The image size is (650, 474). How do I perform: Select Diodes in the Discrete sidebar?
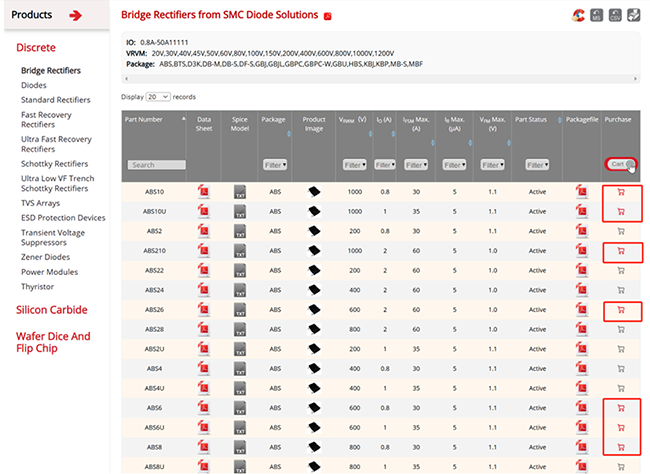pyautogui.click(x=34, y=85)
